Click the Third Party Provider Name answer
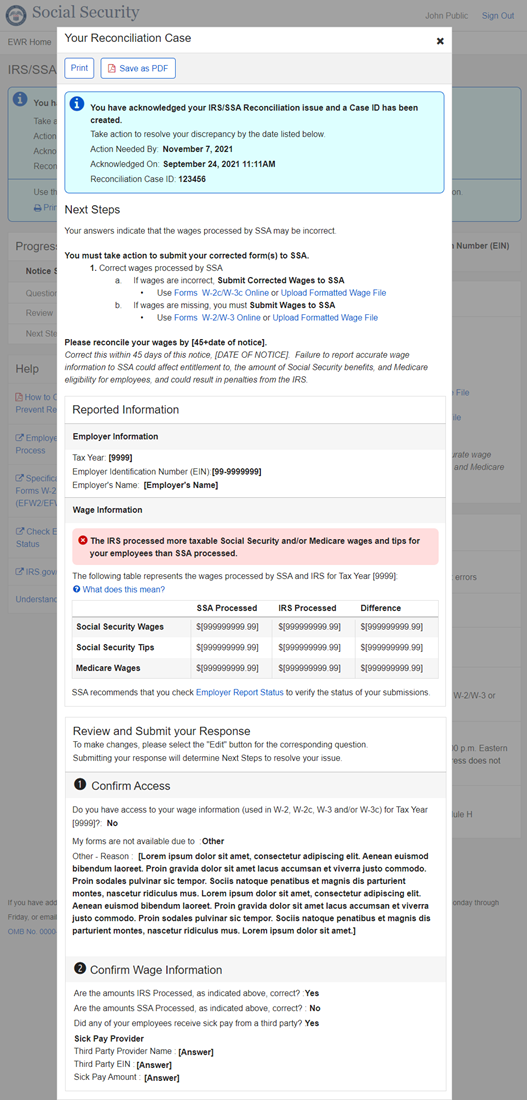The image size is (527, 1100). pos(196,1052)
